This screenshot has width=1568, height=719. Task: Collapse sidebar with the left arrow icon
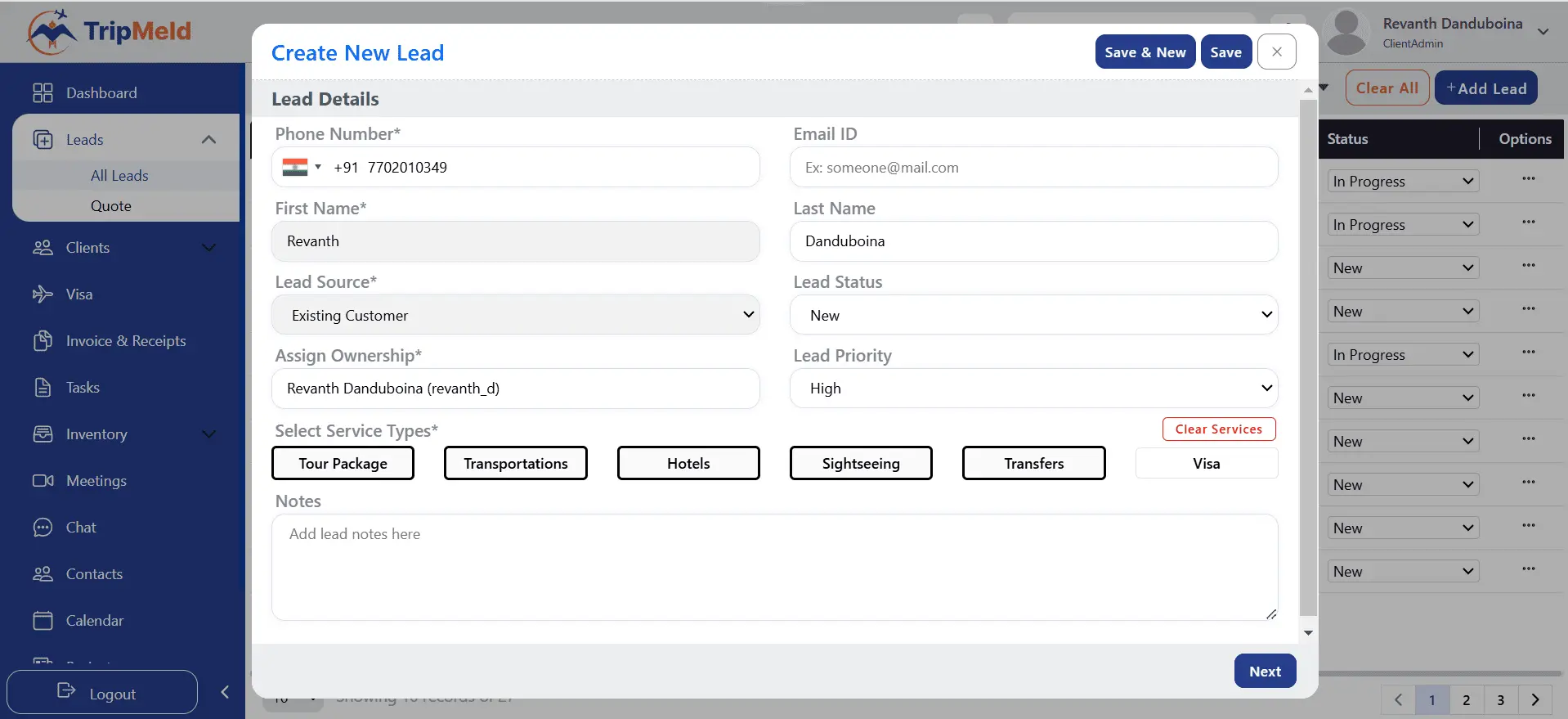click(226, 692)
